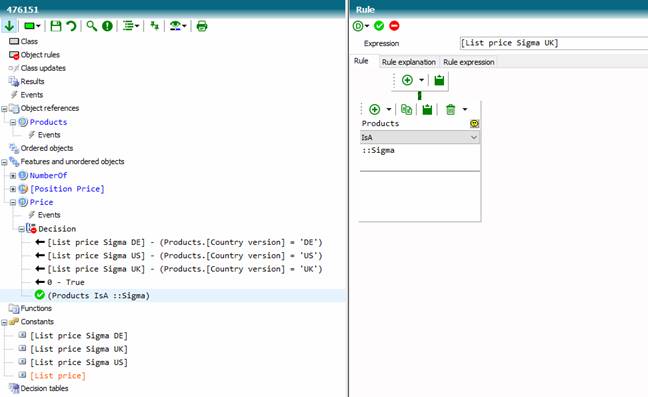The width and height of the screenshot is (648, 397).
Task: Click the ::Sigma value in the condition box
Action: [379, 150]
